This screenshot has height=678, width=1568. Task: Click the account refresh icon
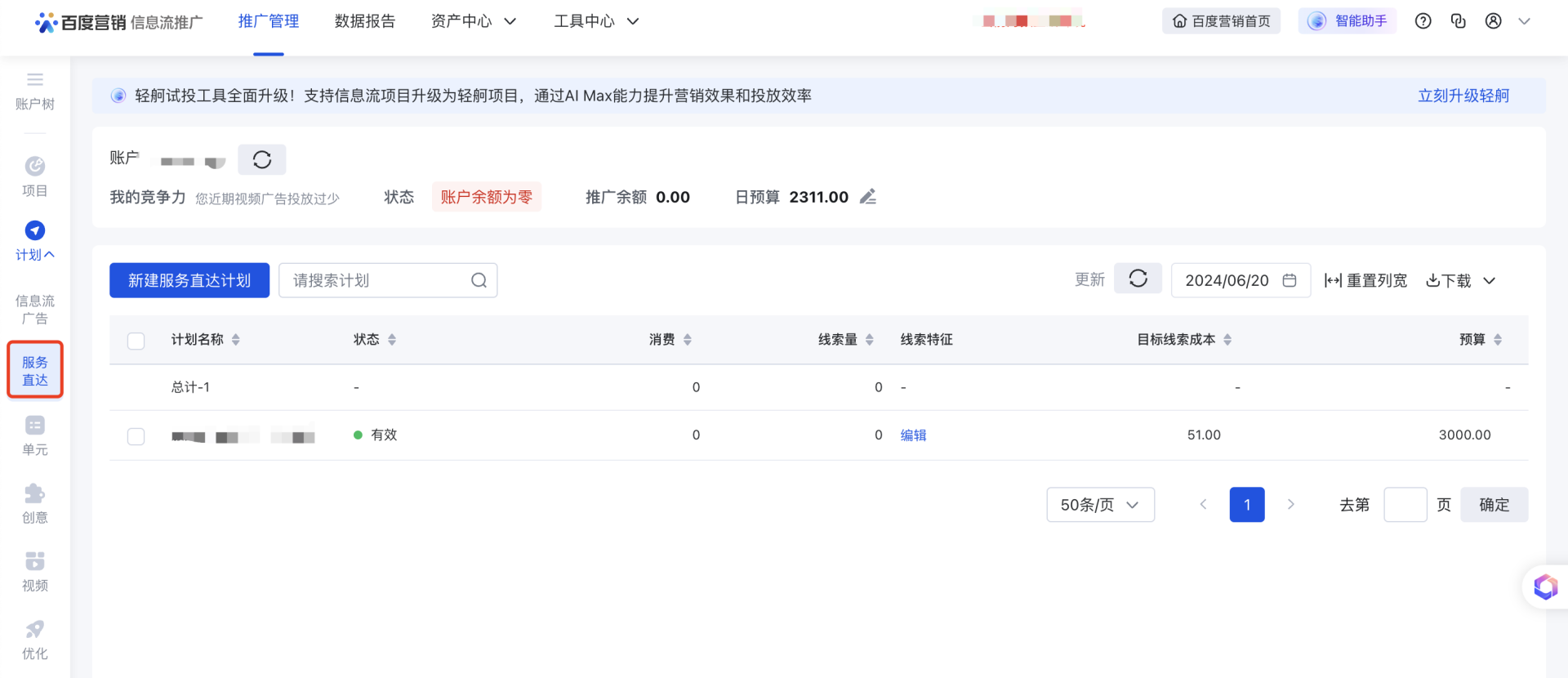click(261, 160)
